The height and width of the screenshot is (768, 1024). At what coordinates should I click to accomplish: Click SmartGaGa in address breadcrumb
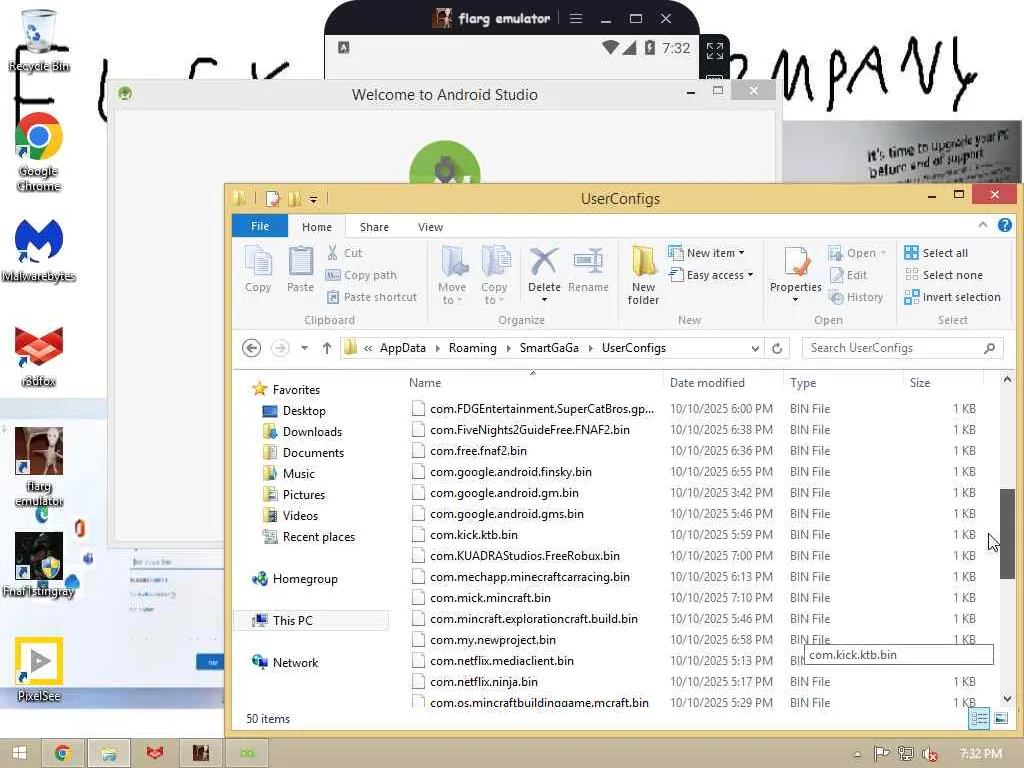(x=549, y=348)
